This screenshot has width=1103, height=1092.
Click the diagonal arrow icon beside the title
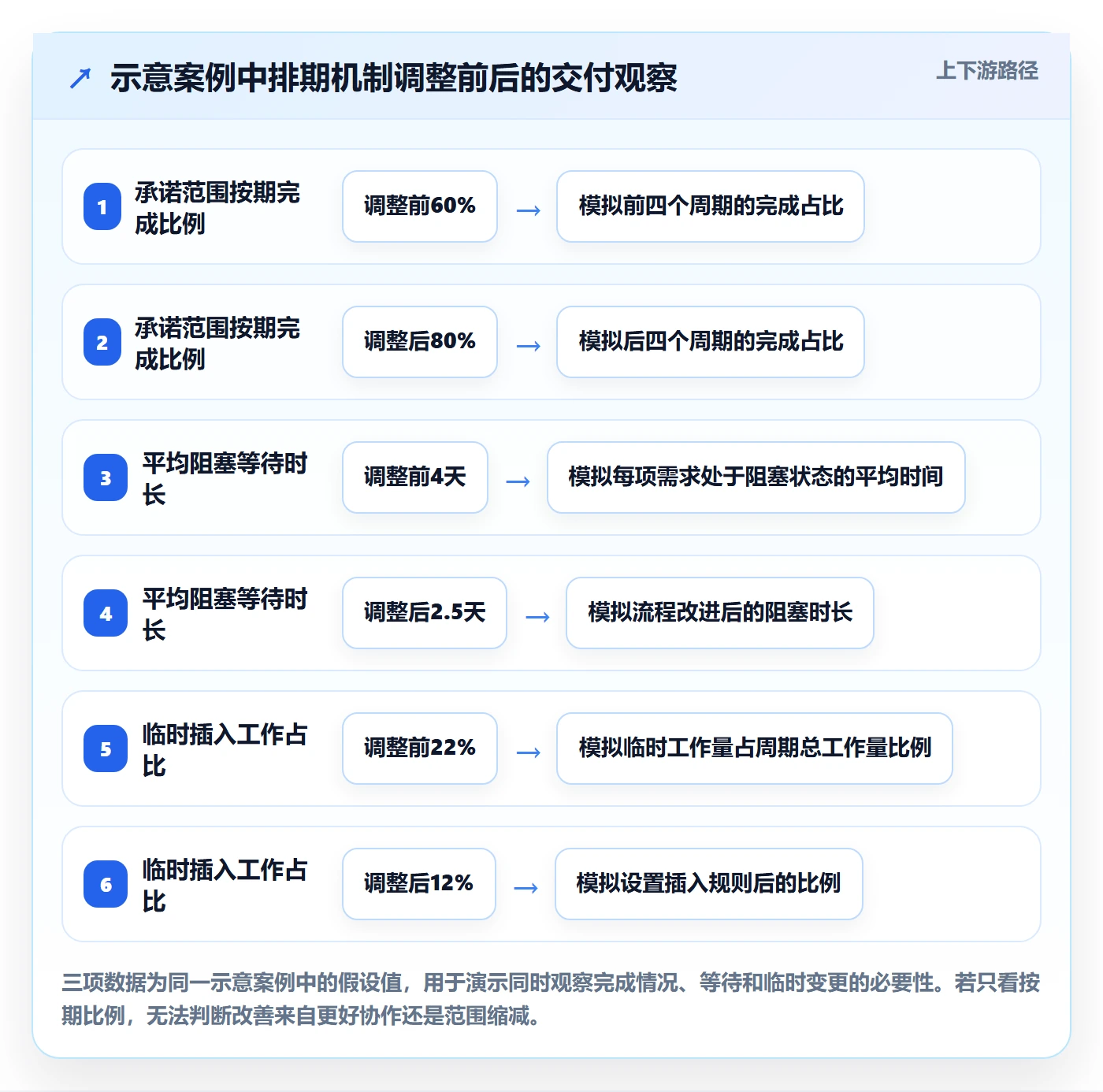(x=80, y=78)
